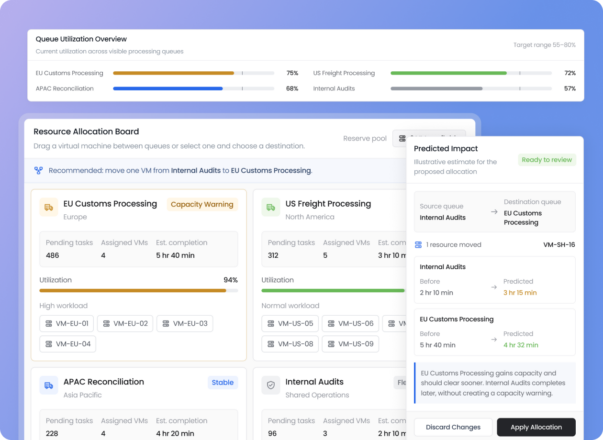
Task: Click EU Customs Processing overview utilization bar
Action: coord(193,73)
